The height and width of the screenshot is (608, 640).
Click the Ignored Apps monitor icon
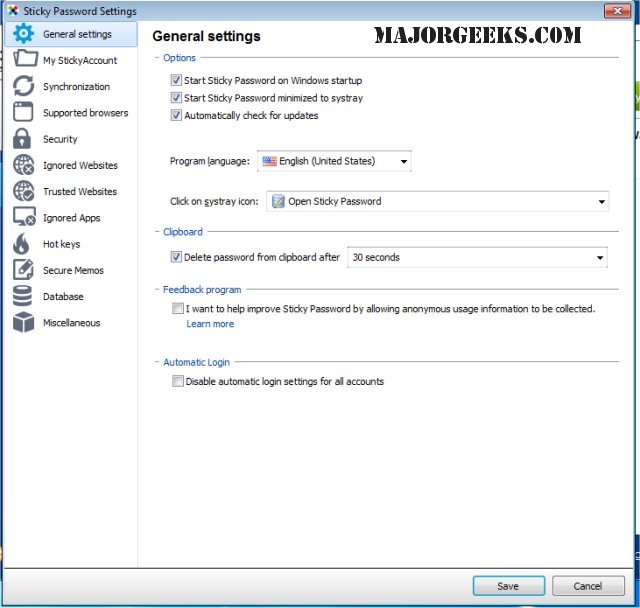24,217
